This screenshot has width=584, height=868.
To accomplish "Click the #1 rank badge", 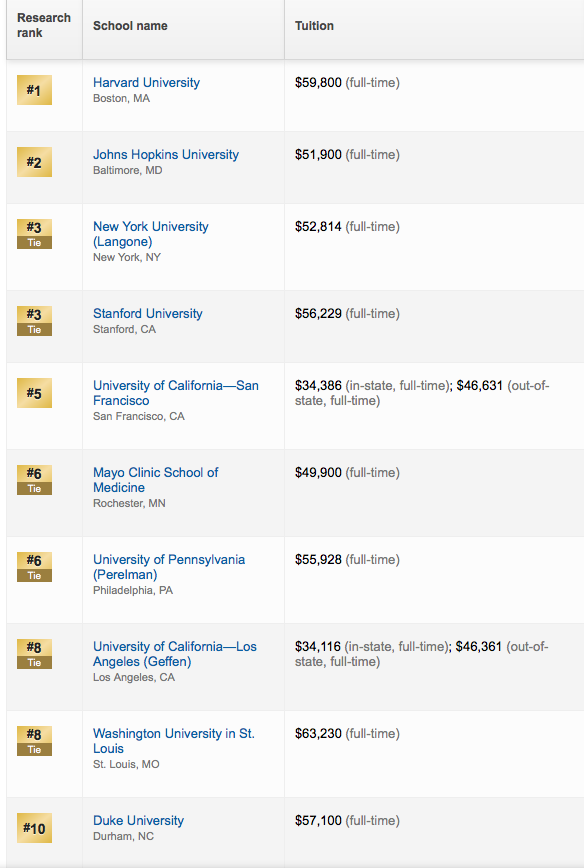I will 34,90.
